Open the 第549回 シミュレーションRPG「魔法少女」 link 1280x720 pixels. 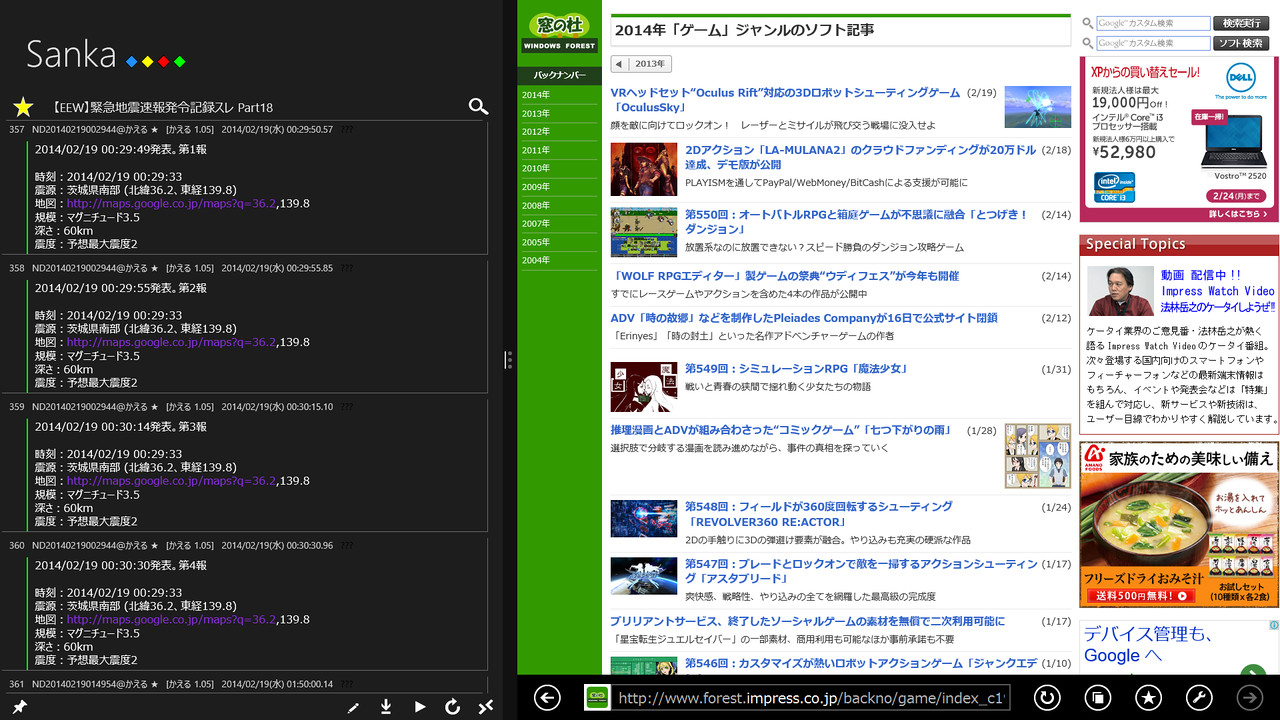[x=796, y=369]
